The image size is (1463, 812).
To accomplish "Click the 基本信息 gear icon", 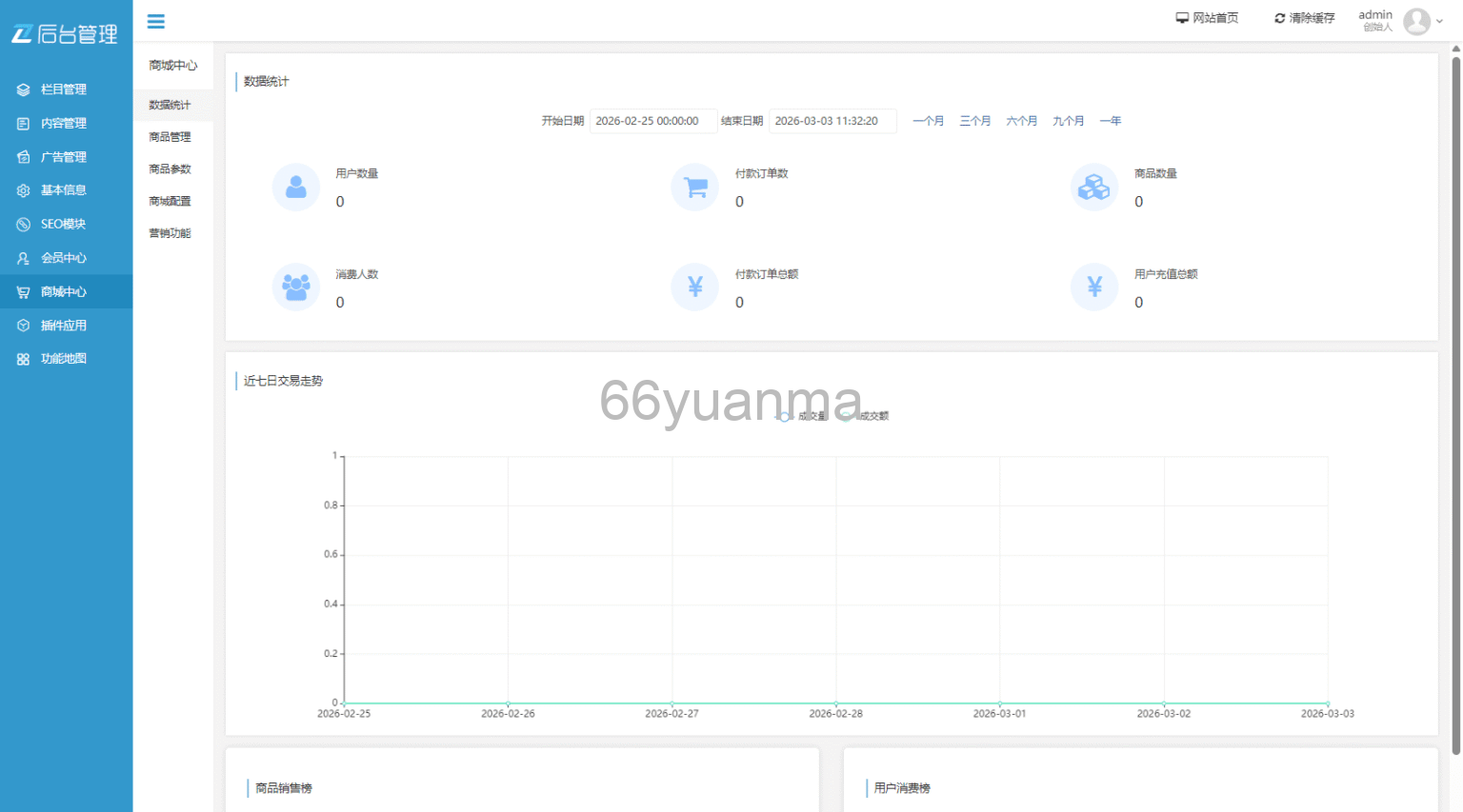I will tap(23, 190).
